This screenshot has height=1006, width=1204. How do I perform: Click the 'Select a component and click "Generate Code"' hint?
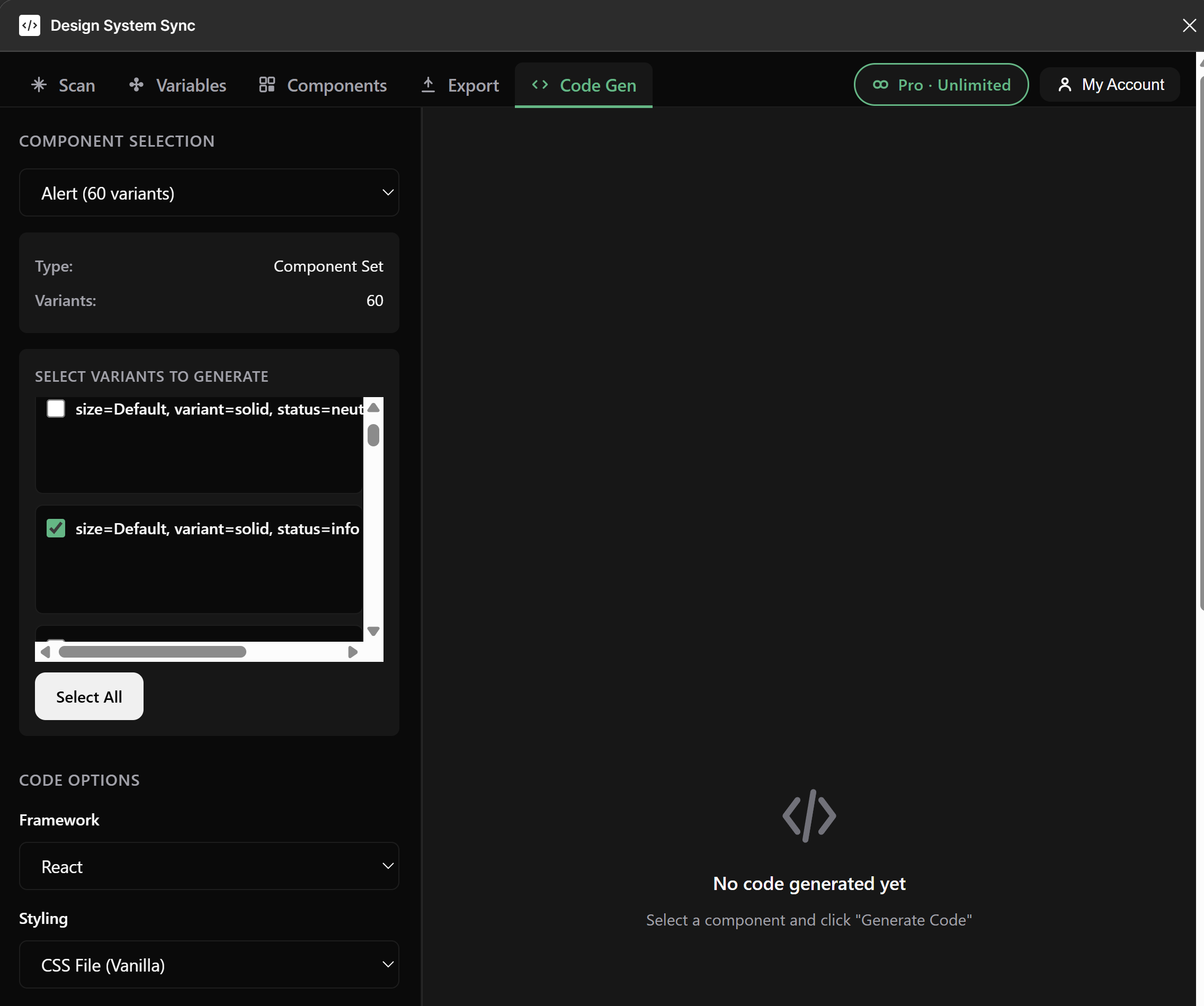[x=809, y=920]
